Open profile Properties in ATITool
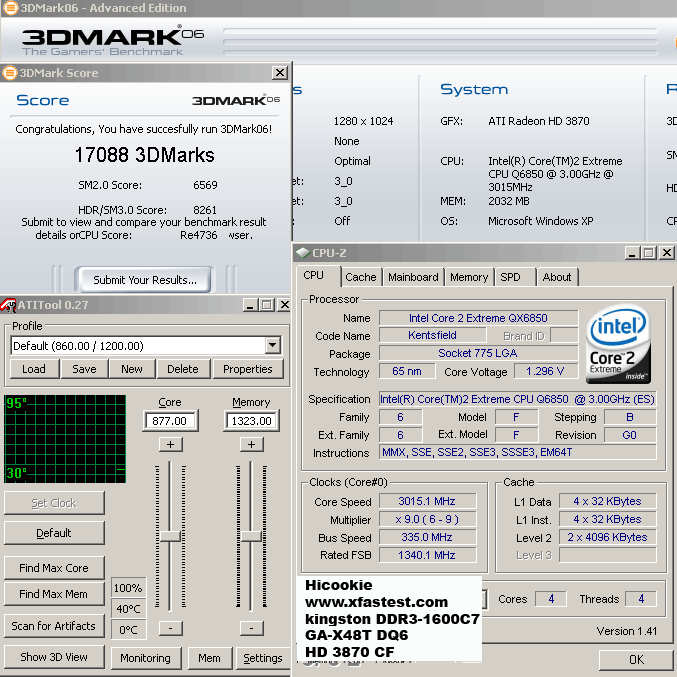This screenshot has height=677, width=677. pos(248,369)
